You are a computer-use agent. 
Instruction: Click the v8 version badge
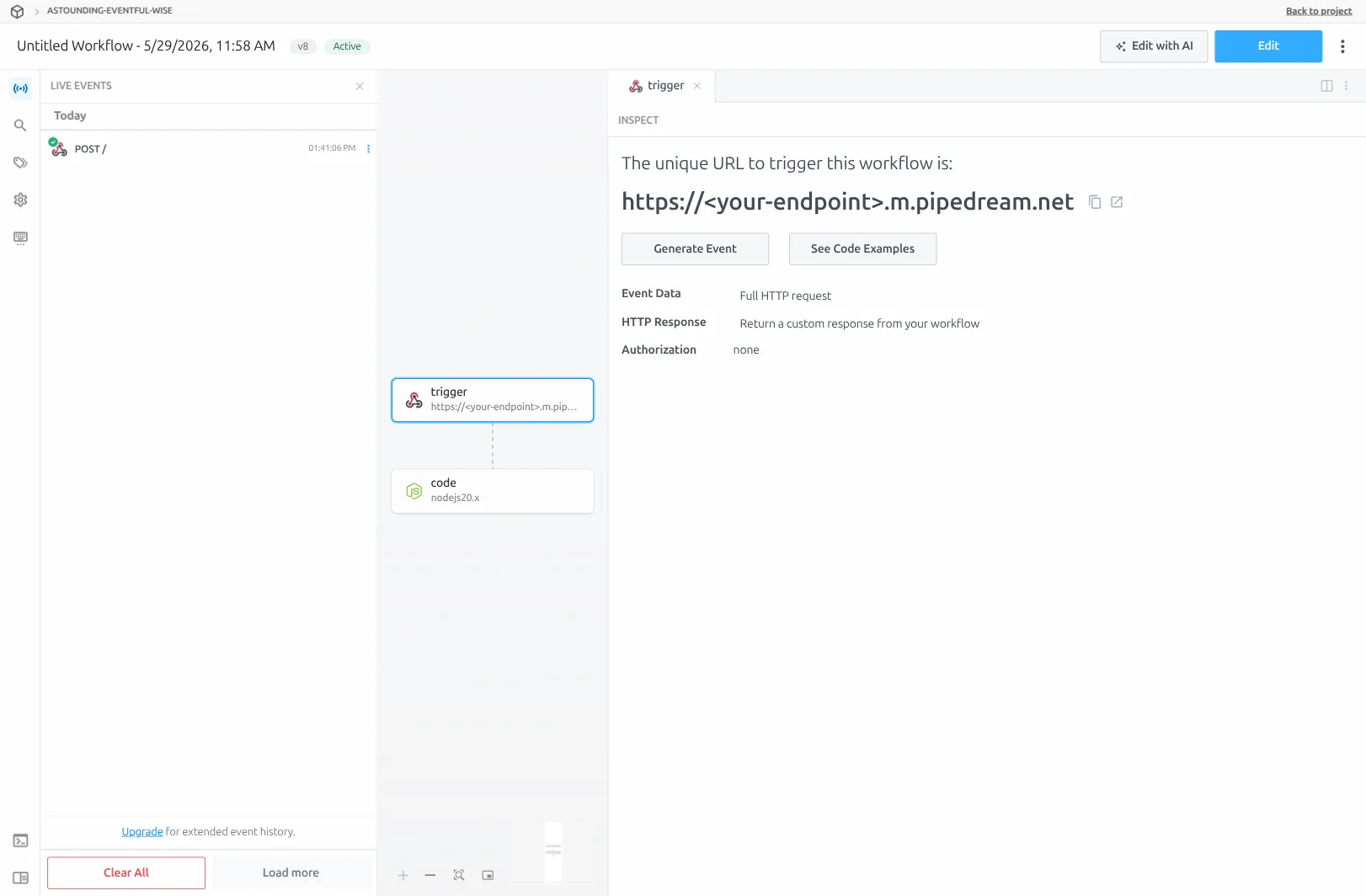pos(302,46)
